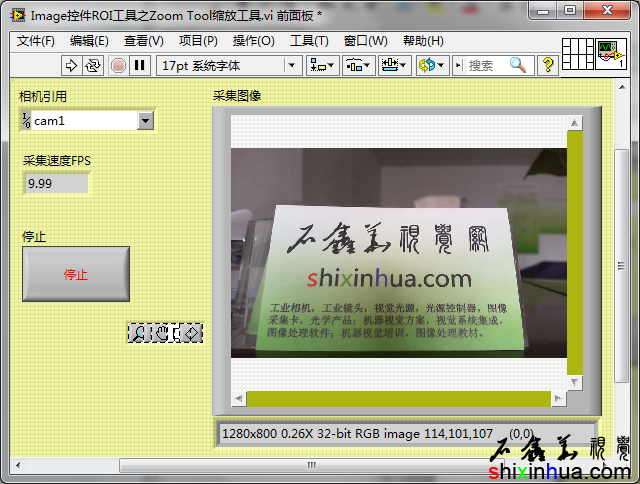Click the window's vertical scrollbar thumb
Image resolution: width=640 pixels, height=484 pixels.
(621, 266)
